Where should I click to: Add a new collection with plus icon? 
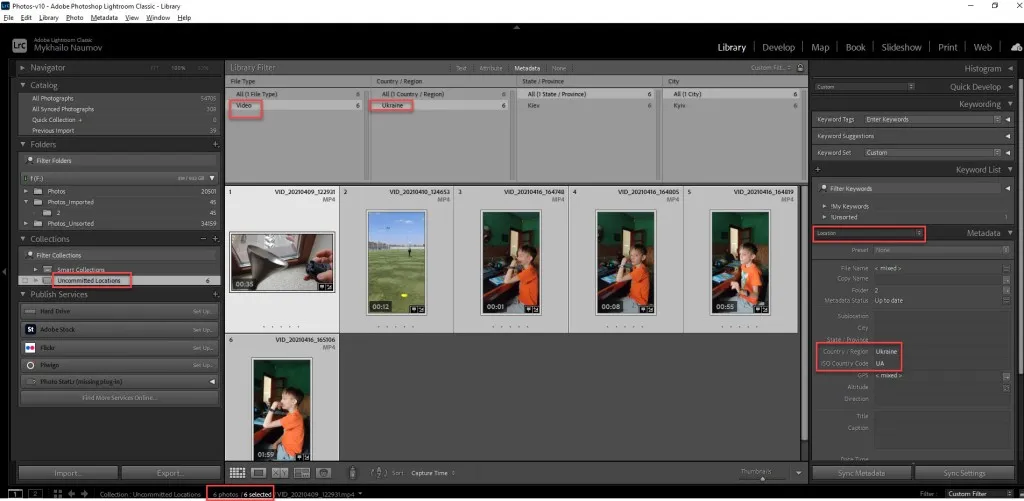(x=215, y=239)
